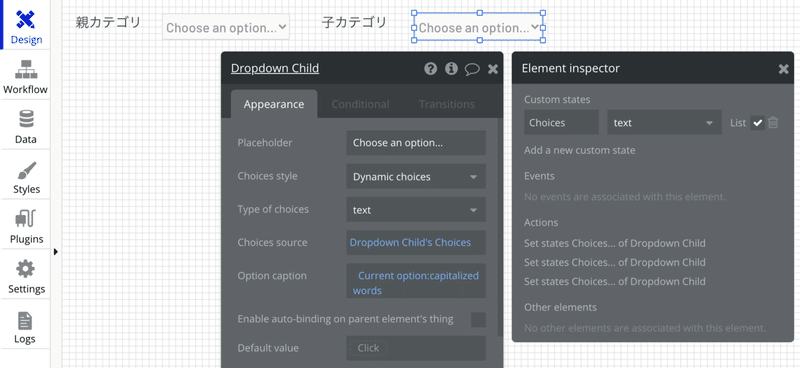
Task: Switch to the Conditional tab
Action: point(360,104)
